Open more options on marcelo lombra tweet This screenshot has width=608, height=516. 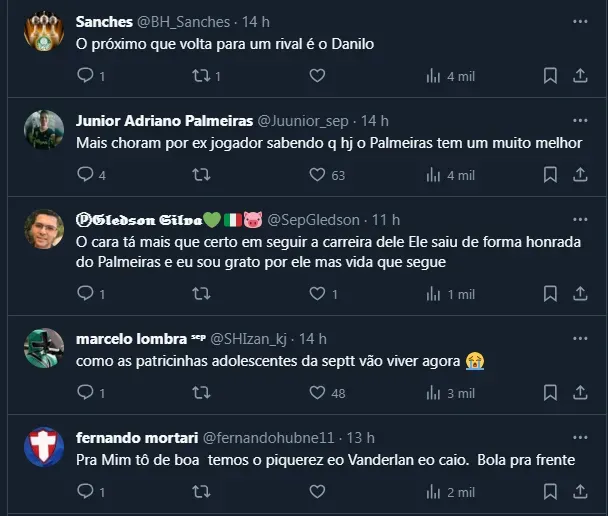click(579, 338)
